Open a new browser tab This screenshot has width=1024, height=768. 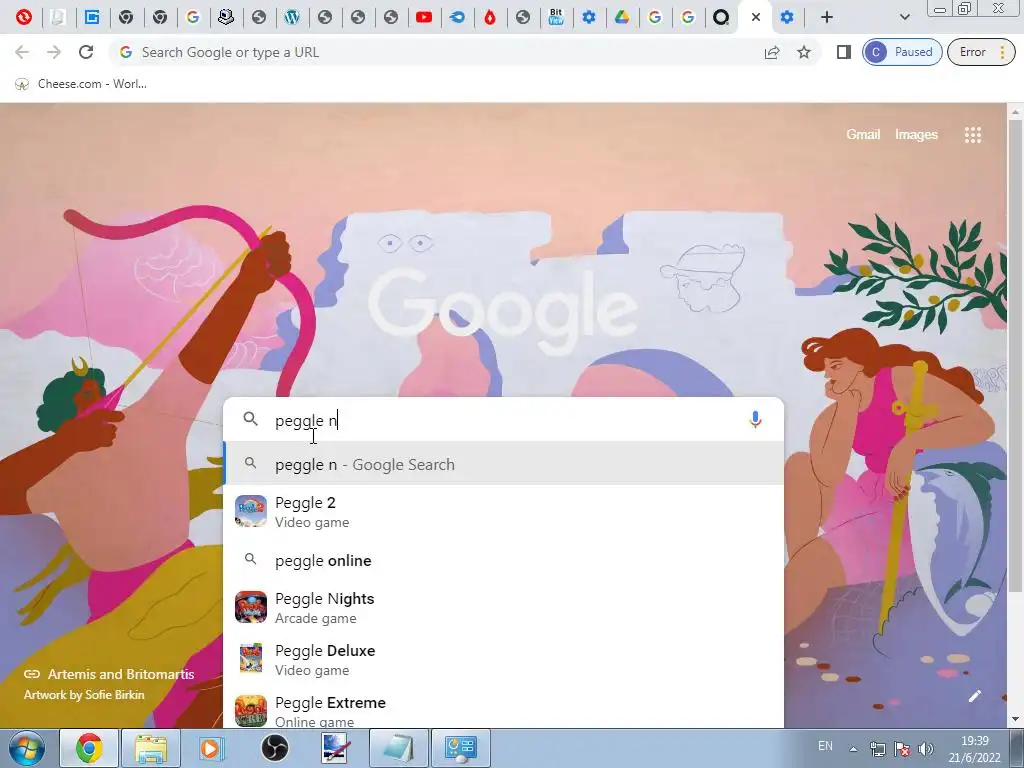(827, 18)
